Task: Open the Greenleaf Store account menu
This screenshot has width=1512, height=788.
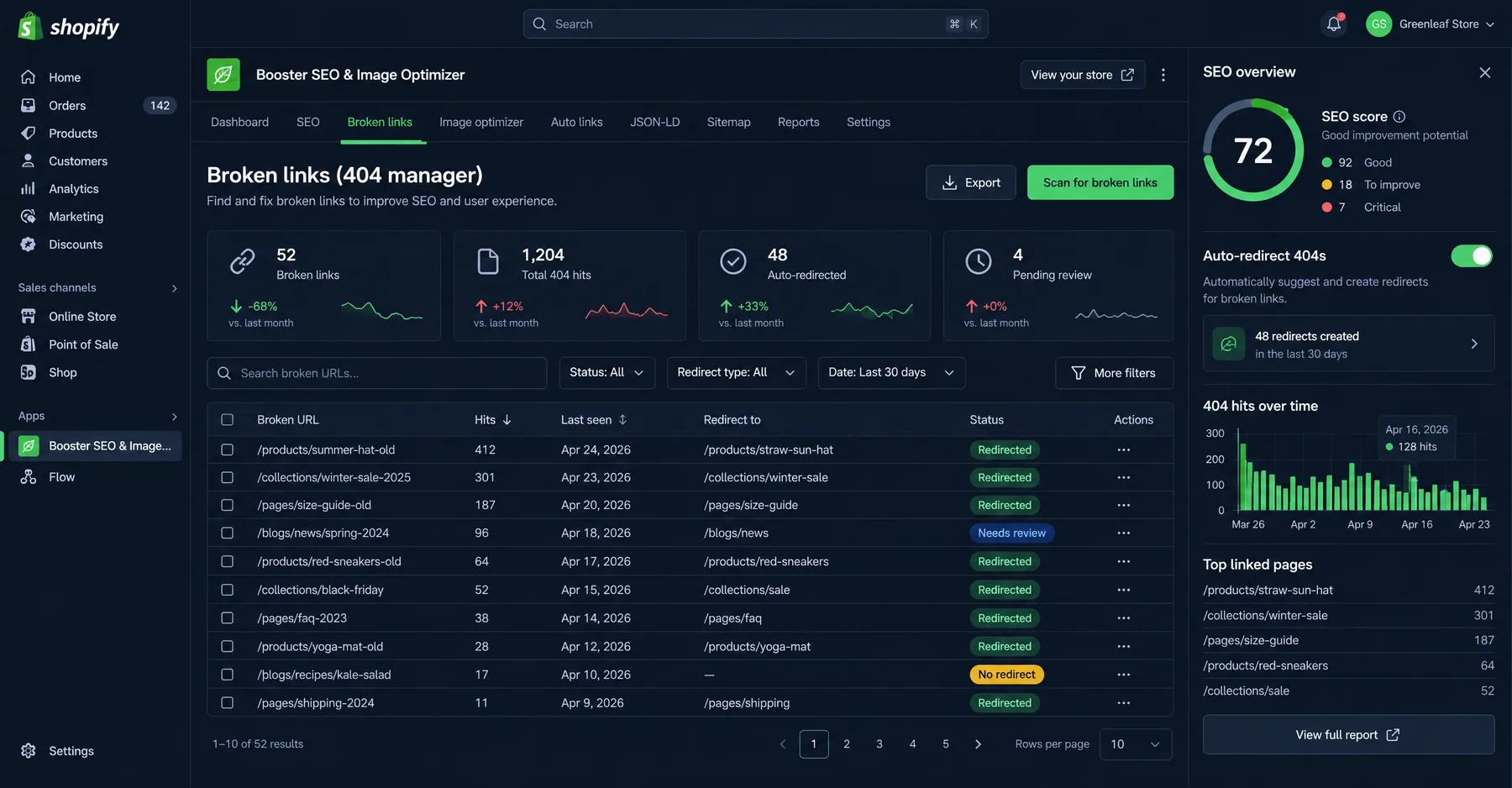Action: point(1430,24)
